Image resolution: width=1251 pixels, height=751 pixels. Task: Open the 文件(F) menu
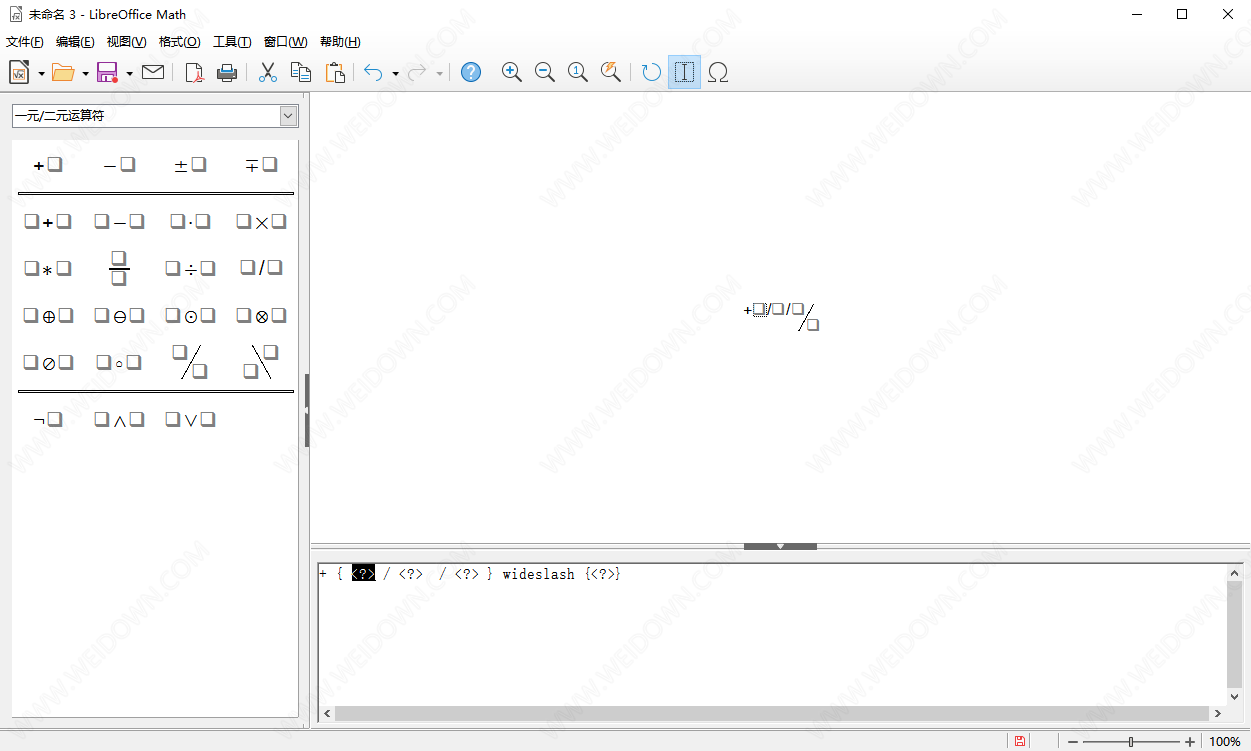click(25, 42)
